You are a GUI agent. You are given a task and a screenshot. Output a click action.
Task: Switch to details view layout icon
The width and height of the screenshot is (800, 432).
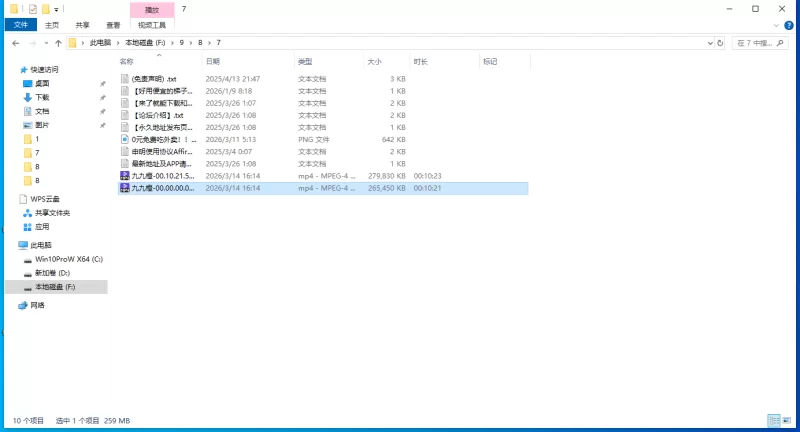point(773,421)
